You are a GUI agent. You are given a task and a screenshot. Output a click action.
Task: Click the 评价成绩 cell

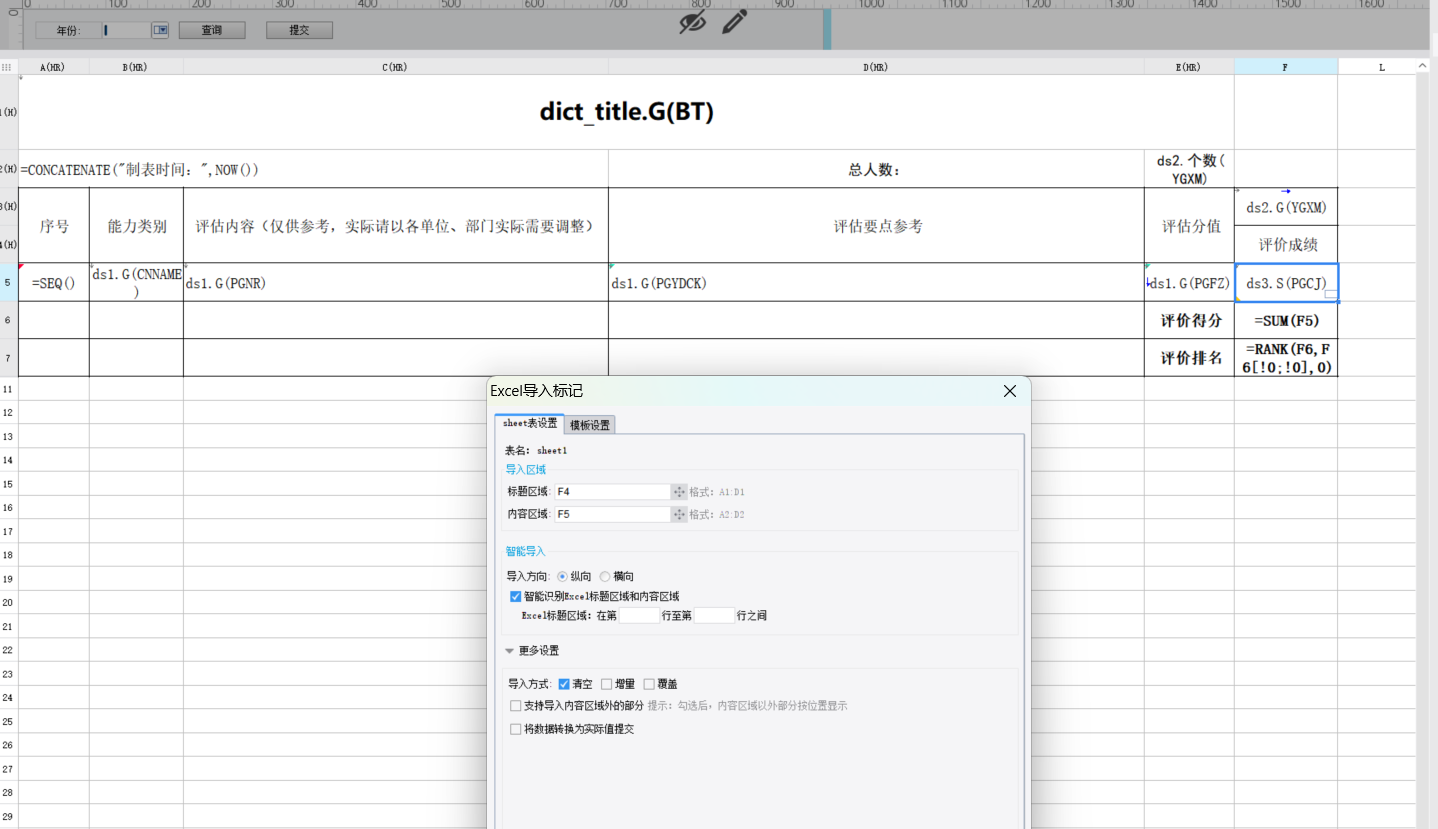(x=1286, y=244)
